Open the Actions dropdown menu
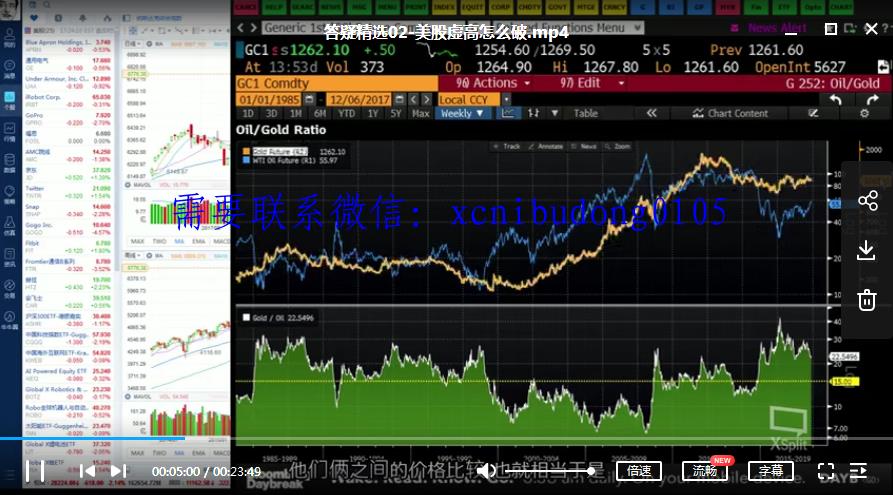 493,83
